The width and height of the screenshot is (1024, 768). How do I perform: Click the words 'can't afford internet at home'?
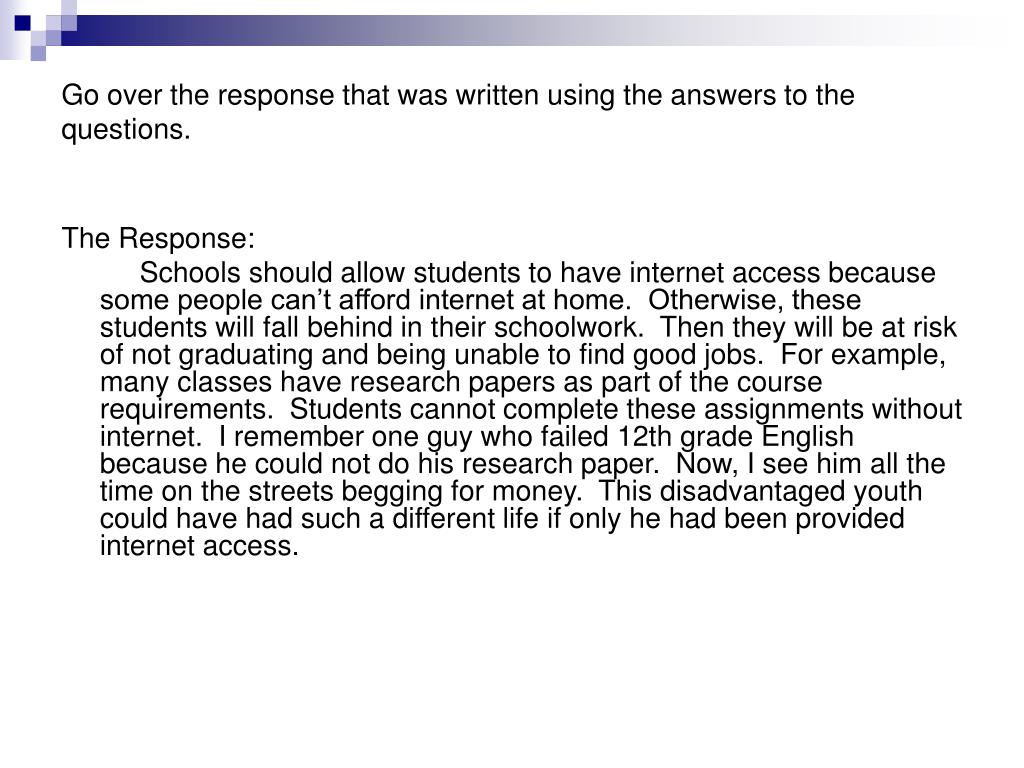tap(449, 300)
